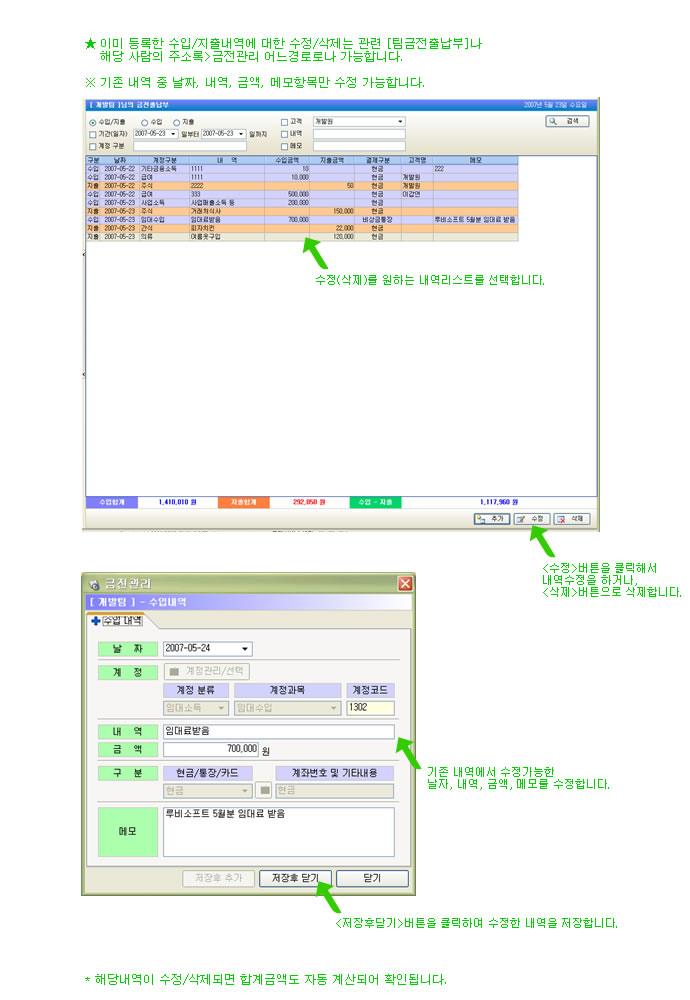Open the 고객 dropdown showing 개발원
The image size is (690, 1000).
coord(358,121)
